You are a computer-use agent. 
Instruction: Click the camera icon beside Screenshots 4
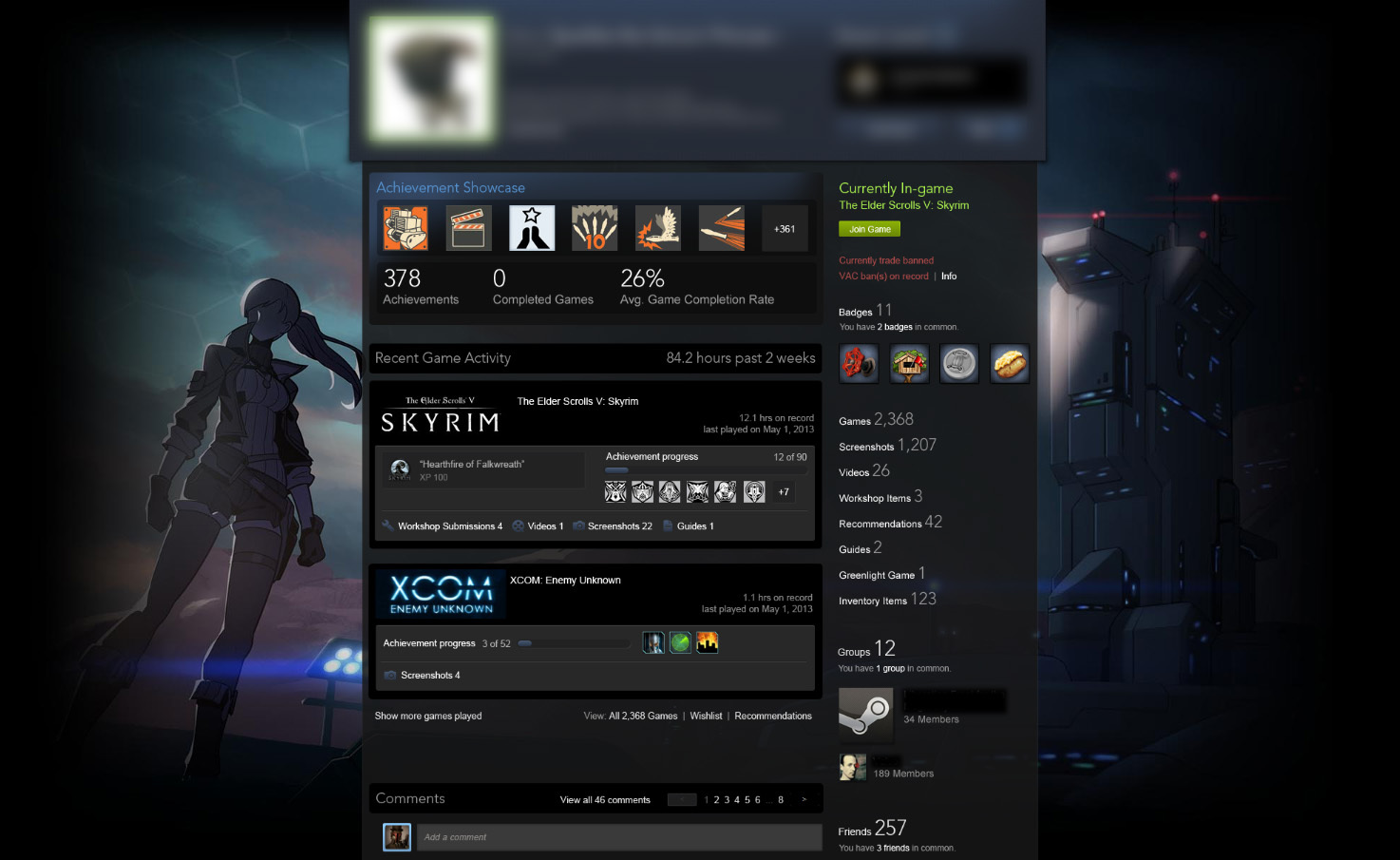pos(389,675)
